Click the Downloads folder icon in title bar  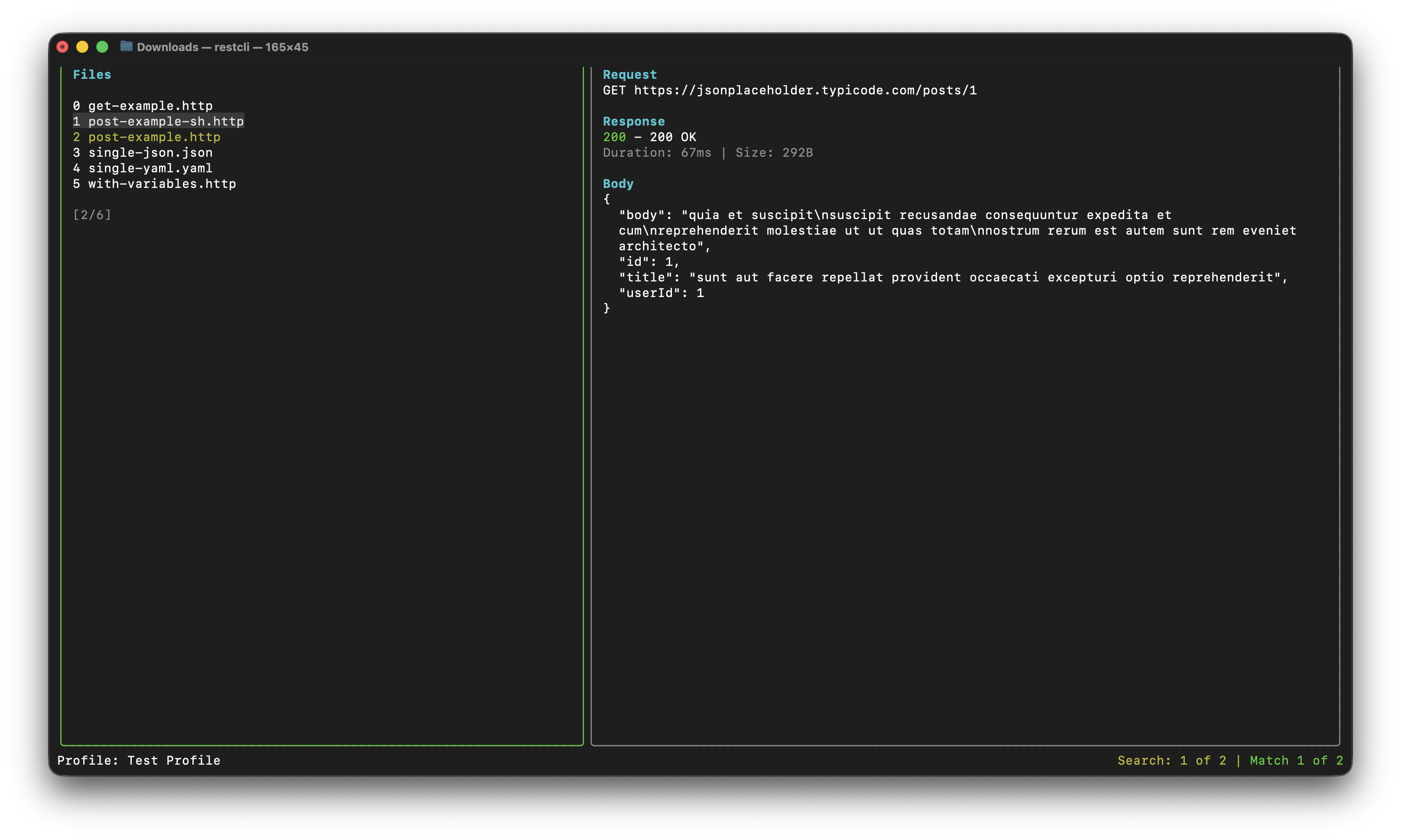126,46
